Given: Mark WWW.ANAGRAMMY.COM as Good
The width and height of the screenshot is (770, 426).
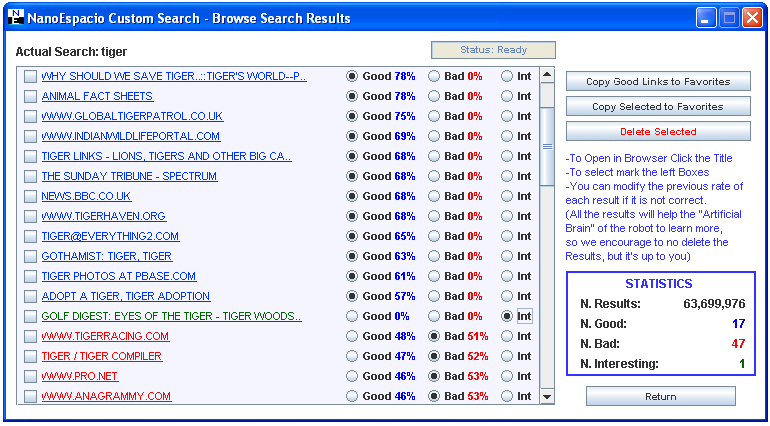Looking at the screenshot, I should (352, 397).
